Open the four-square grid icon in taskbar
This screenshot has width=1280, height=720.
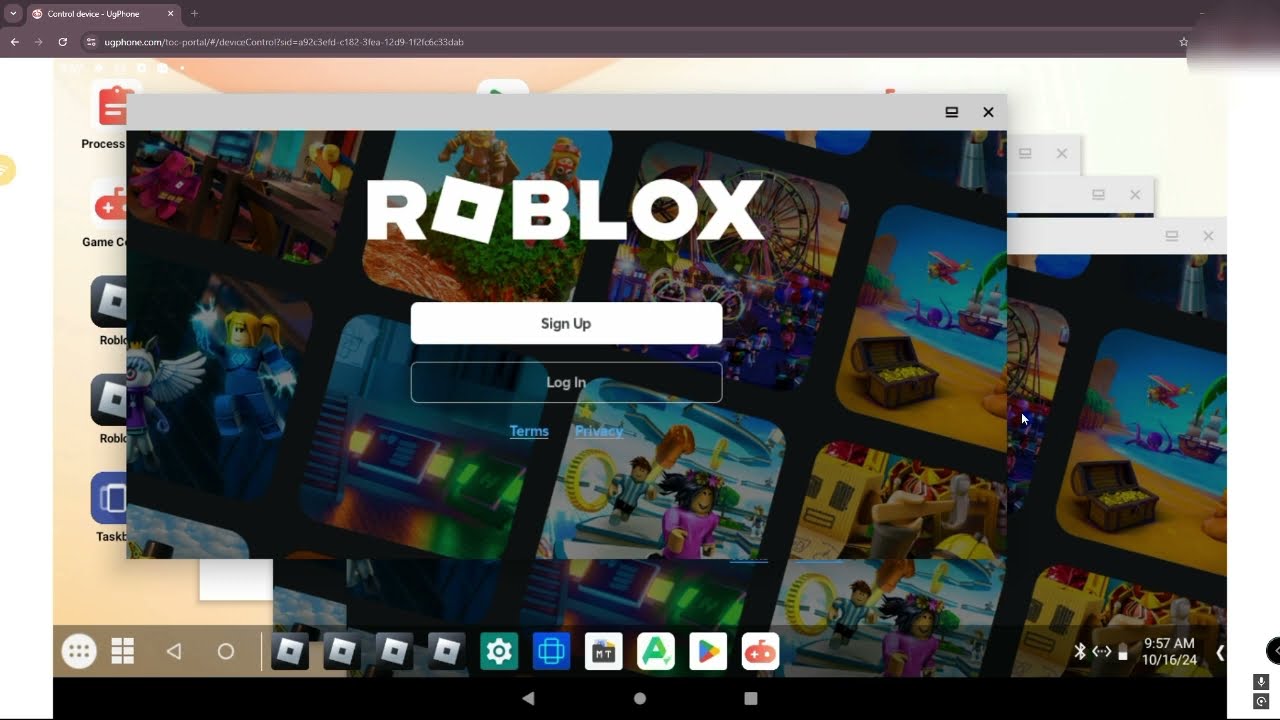122,652
